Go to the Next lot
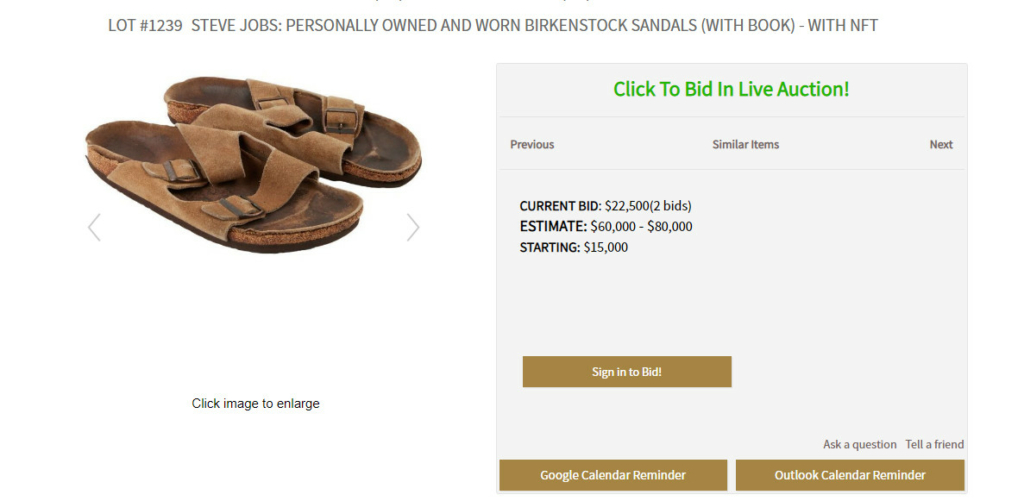The height and width of the screenshot is (501, 1024). pos(941,144)
